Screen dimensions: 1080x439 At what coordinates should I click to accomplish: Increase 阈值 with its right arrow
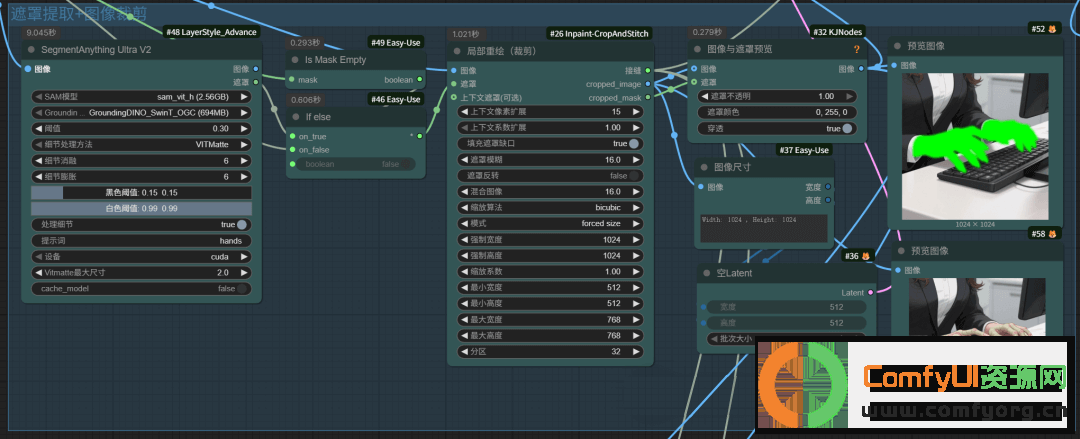pos(244,129)
